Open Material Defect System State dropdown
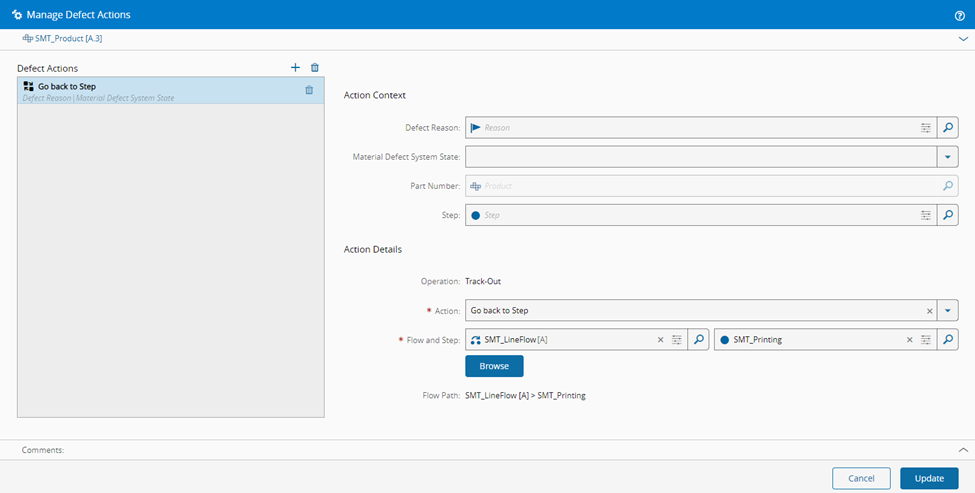The image size is (975, 493). click(x=948, y=157)
